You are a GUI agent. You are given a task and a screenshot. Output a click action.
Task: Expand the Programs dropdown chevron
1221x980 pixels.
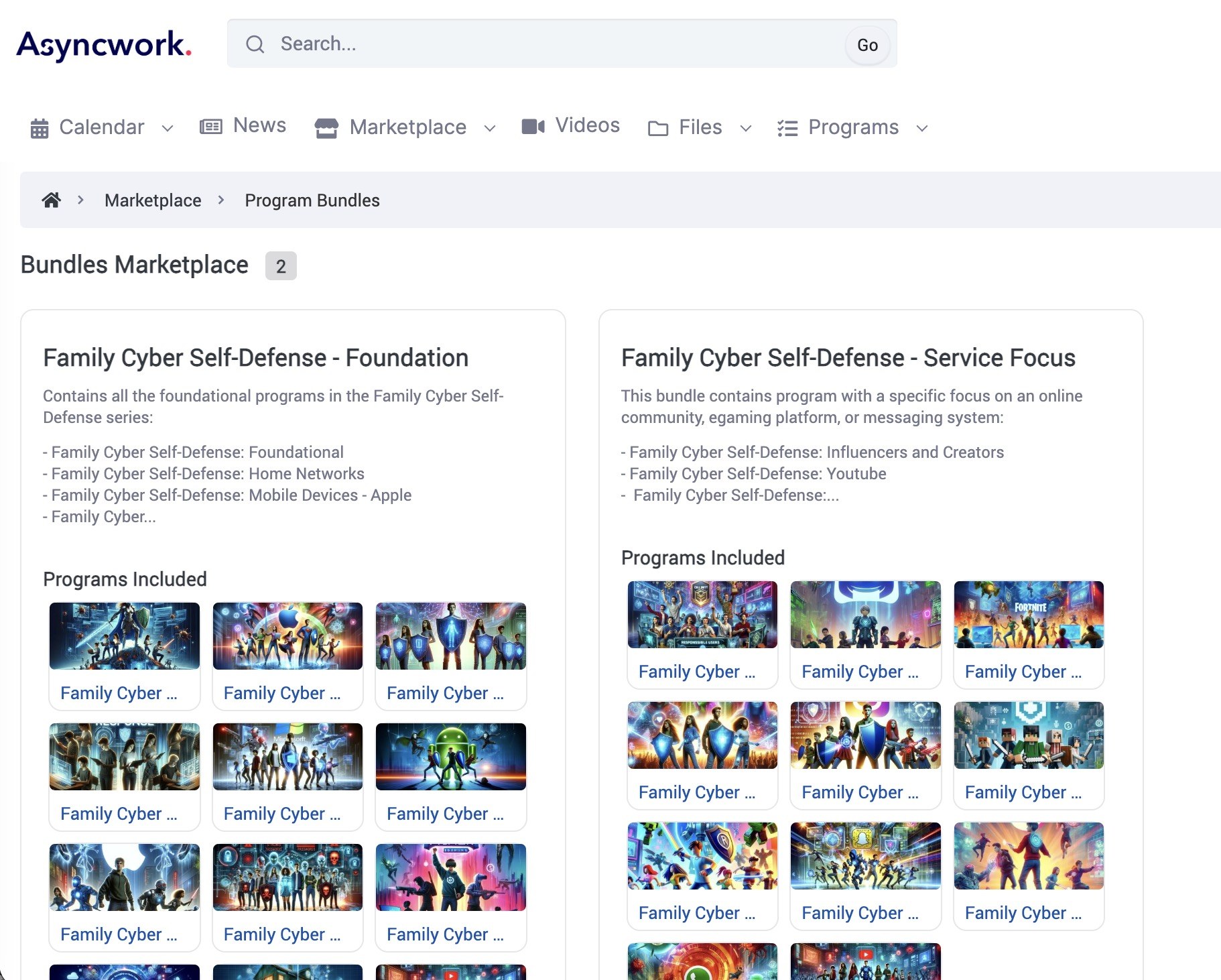tap(922, 128)
